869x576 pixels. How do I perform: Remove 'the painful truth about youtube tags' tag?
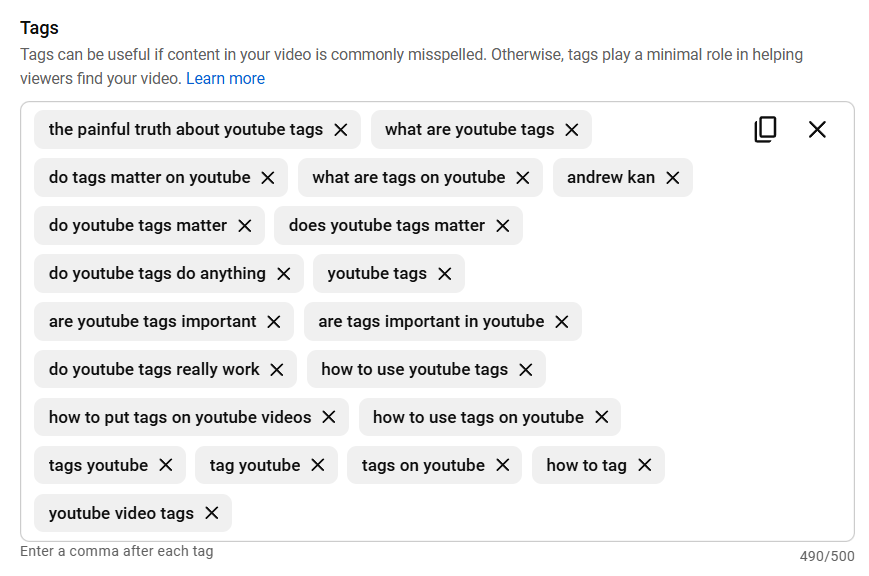pos(340,130)
